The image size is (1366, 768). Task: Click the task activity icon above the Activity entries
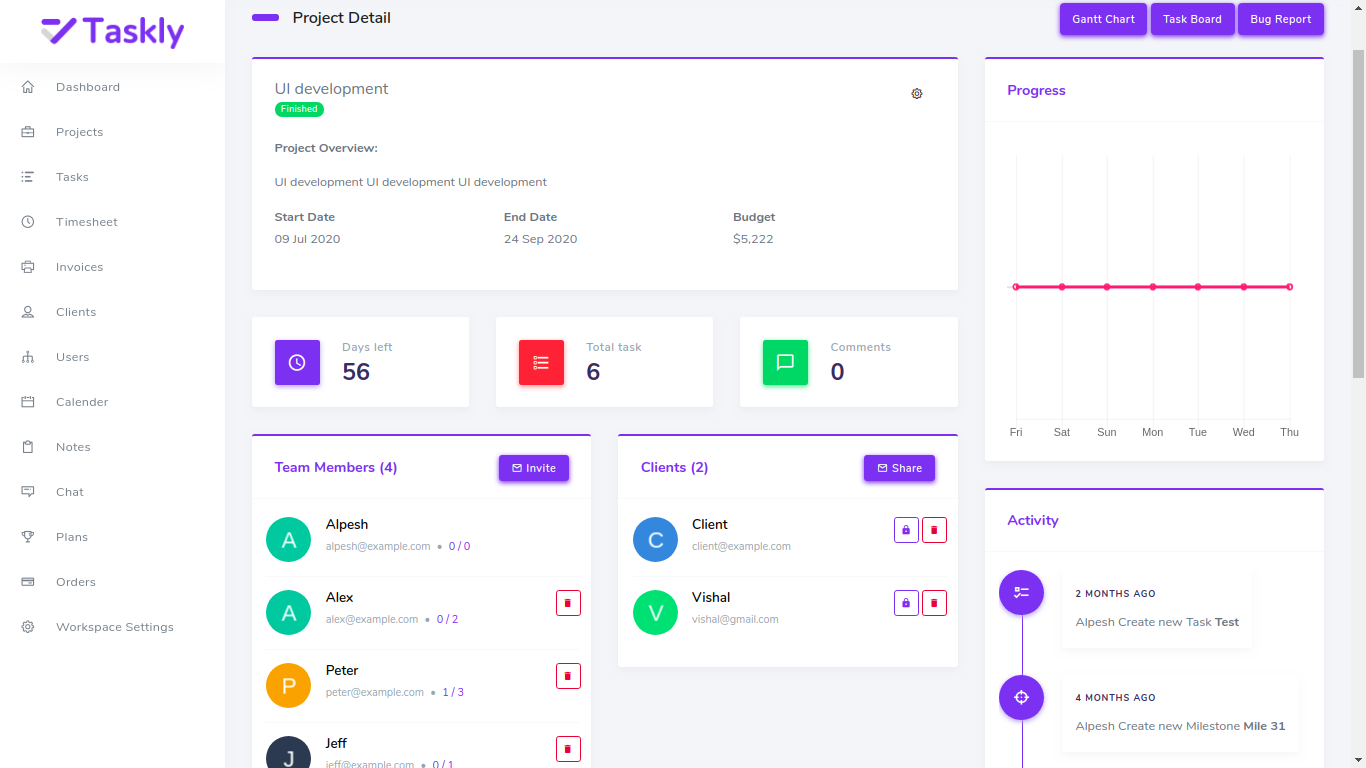click(1021, 592)
